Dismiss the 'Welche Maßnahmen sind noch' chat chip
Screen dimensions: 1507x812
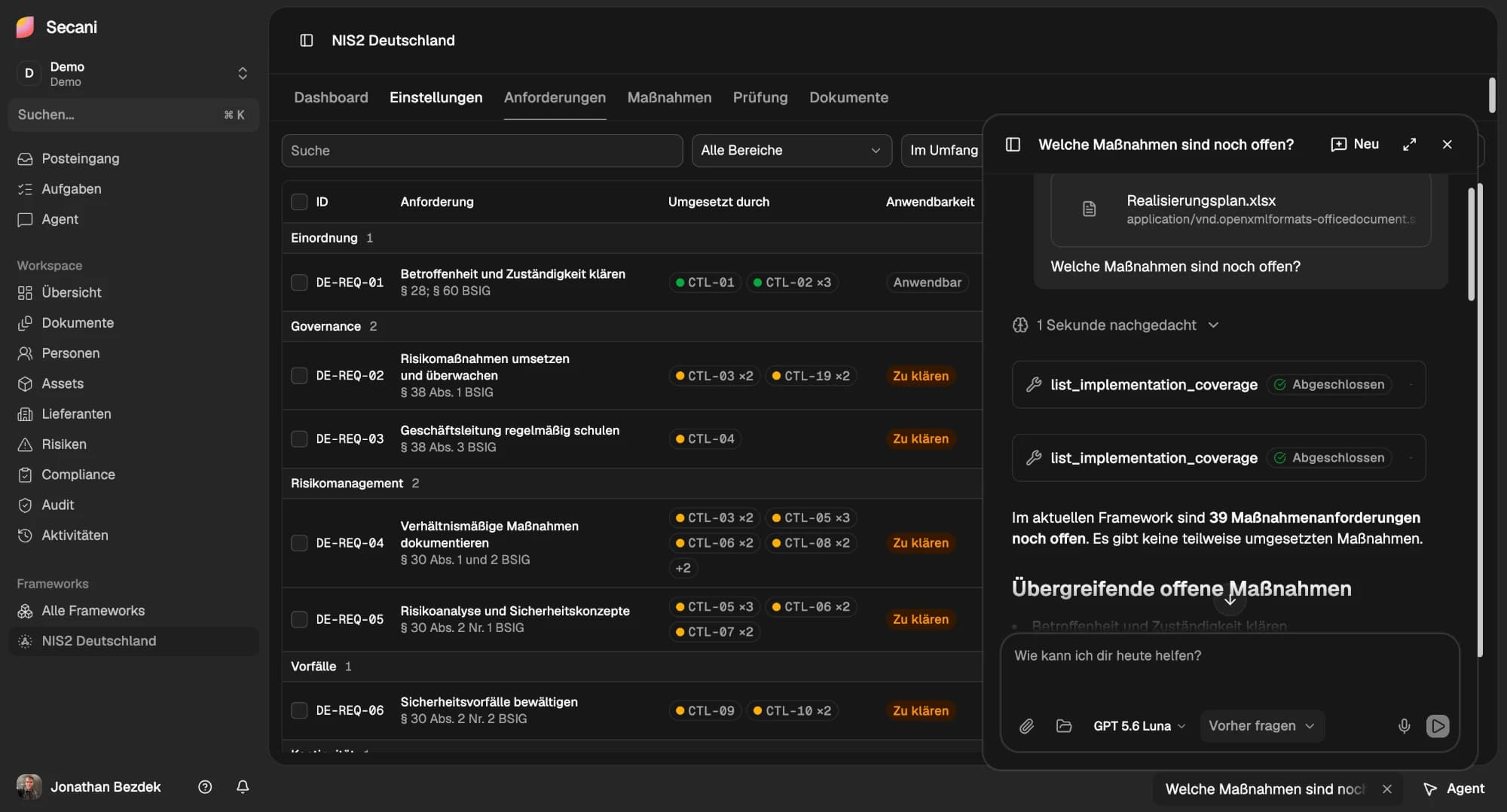coord(1386,789)
